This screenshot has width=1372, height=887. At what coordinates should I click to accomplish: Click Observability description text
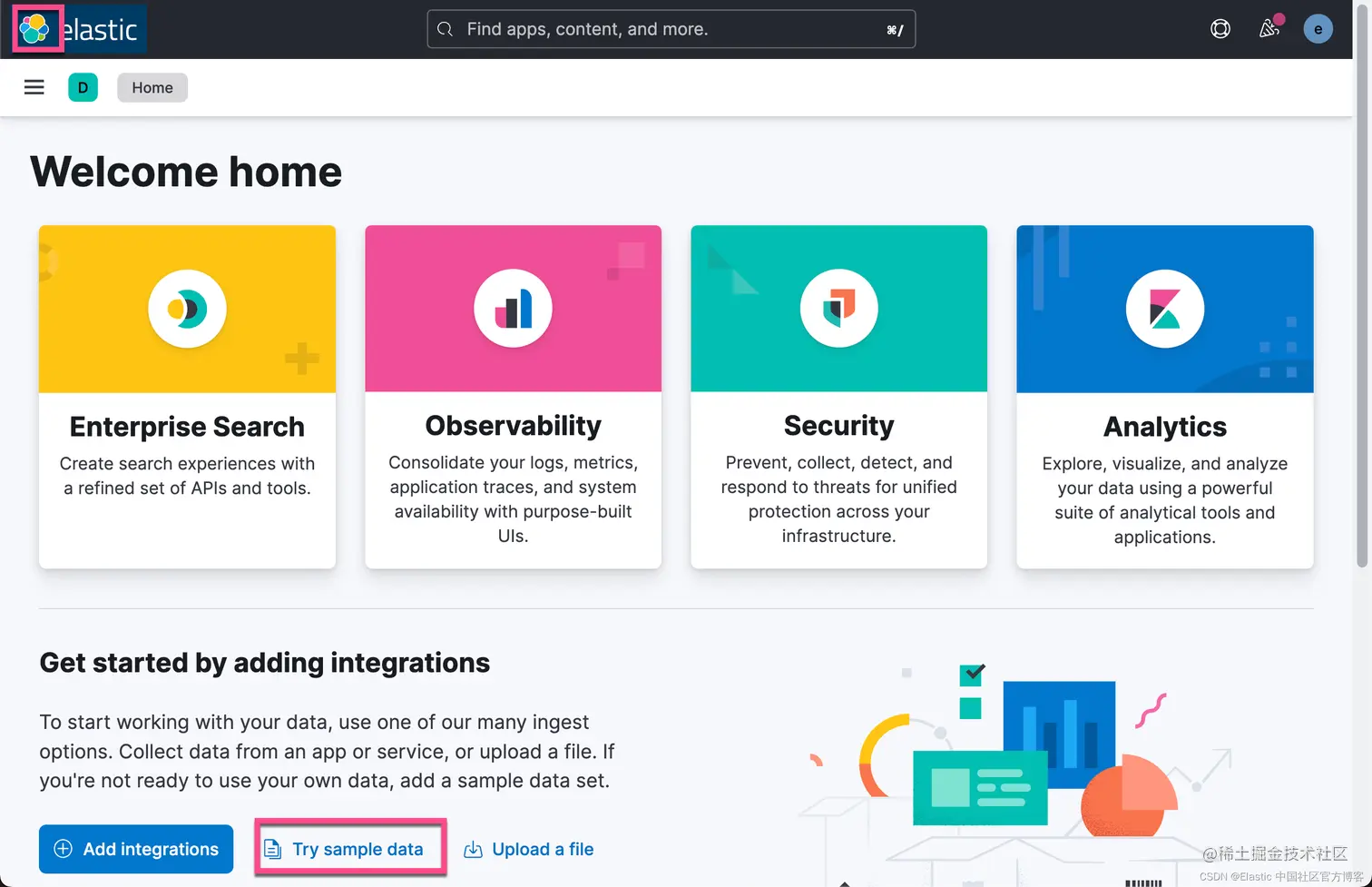click(x=513, y=499)
